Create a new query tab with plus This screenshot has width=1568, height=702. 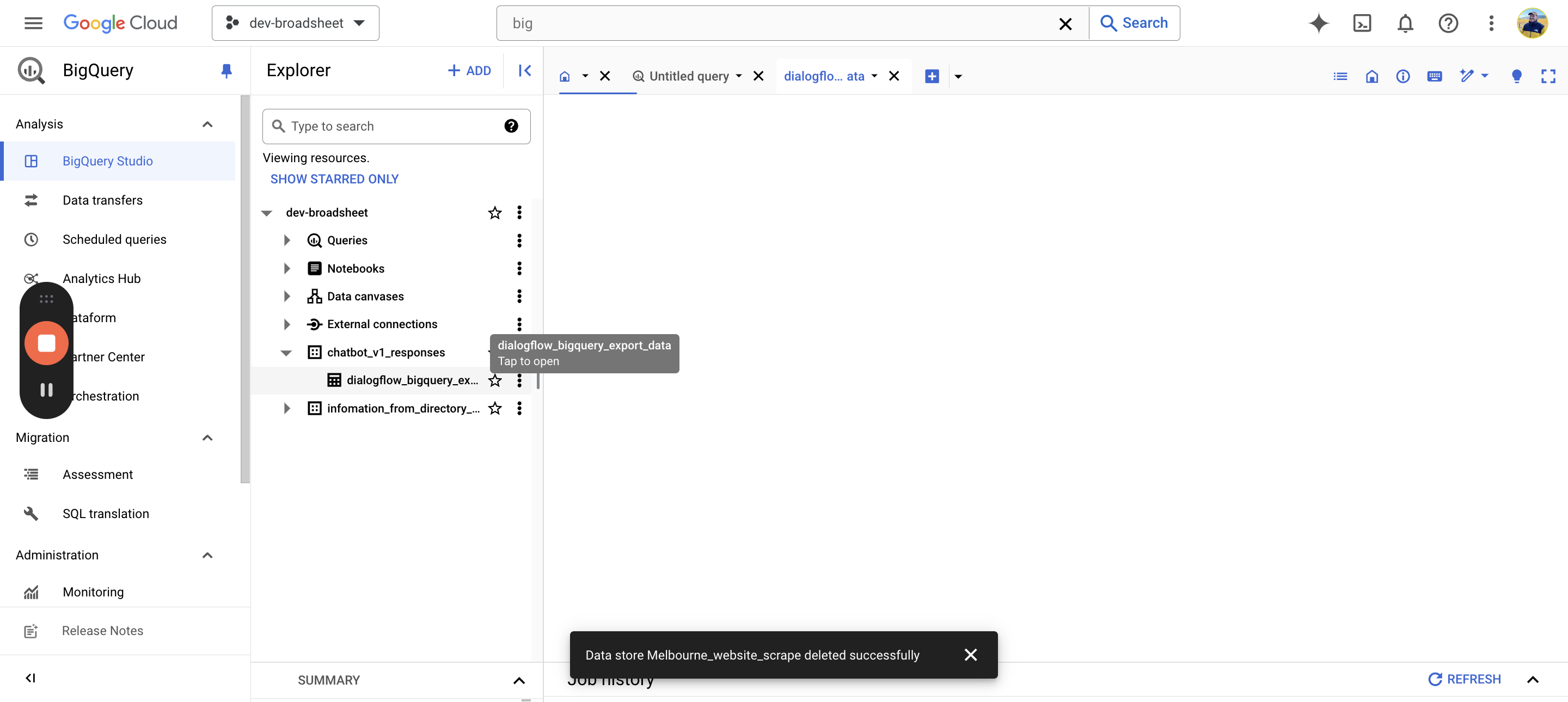pos(932,76)
